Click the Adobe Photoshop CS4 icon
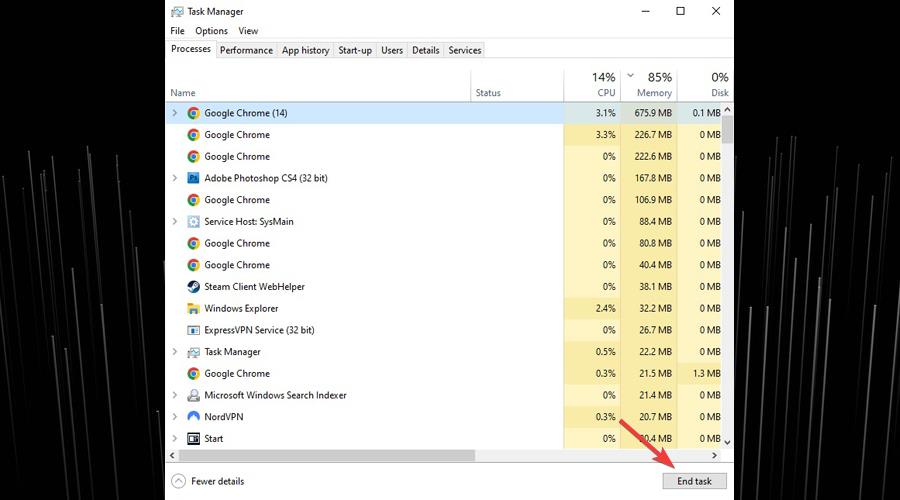The width and height of the screenshot is (900, 500). point(193,178)
